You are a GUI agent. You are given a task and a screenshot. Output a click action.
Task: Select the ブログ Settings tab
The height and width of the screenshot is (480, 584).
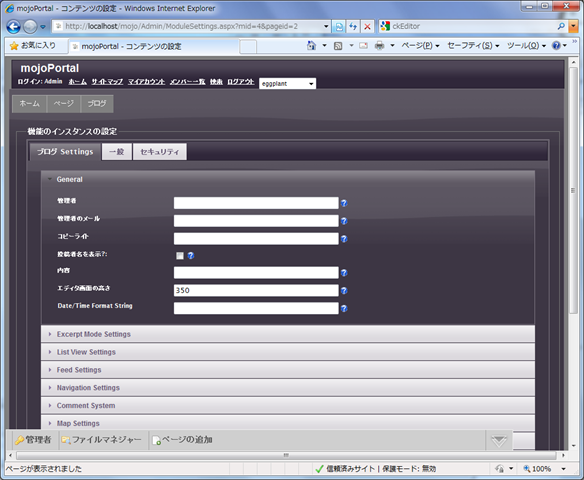[x=65, y=152]
